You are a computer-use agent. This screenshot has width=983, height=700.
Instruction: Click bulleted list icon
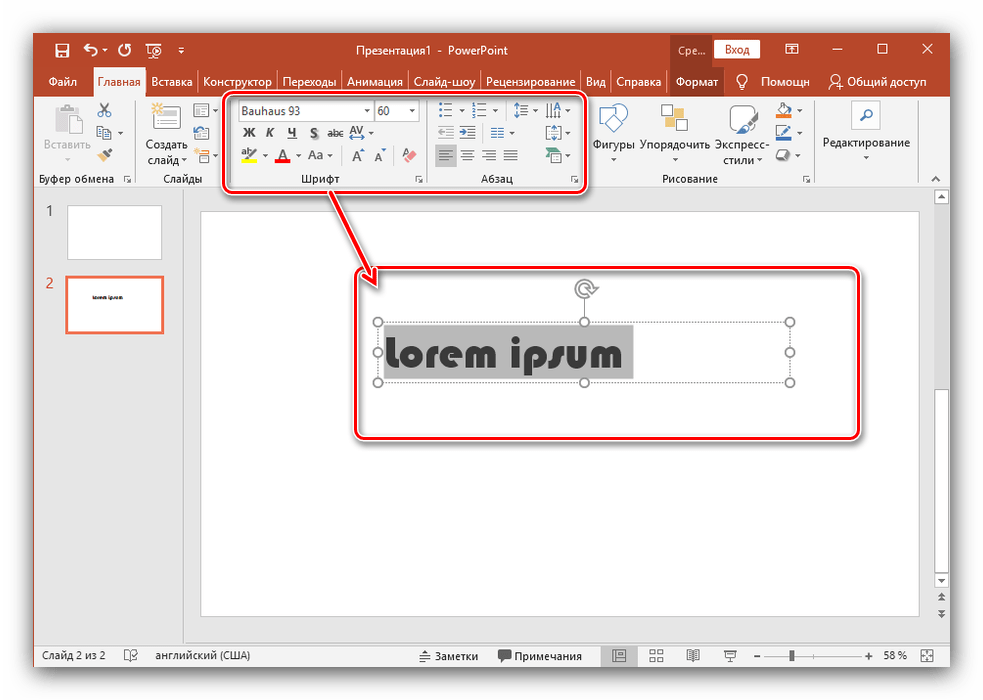pos(446,110)
